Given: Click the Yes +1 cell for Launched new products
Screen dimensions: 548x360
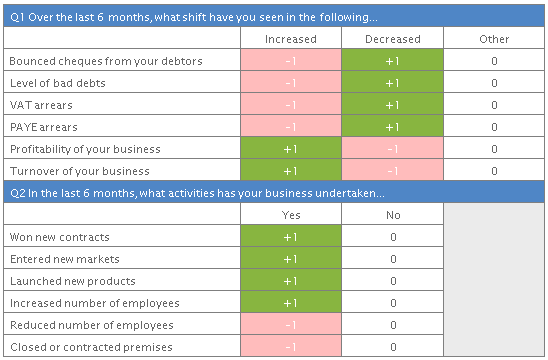Looking at the screenshot, I should [291, 281].
